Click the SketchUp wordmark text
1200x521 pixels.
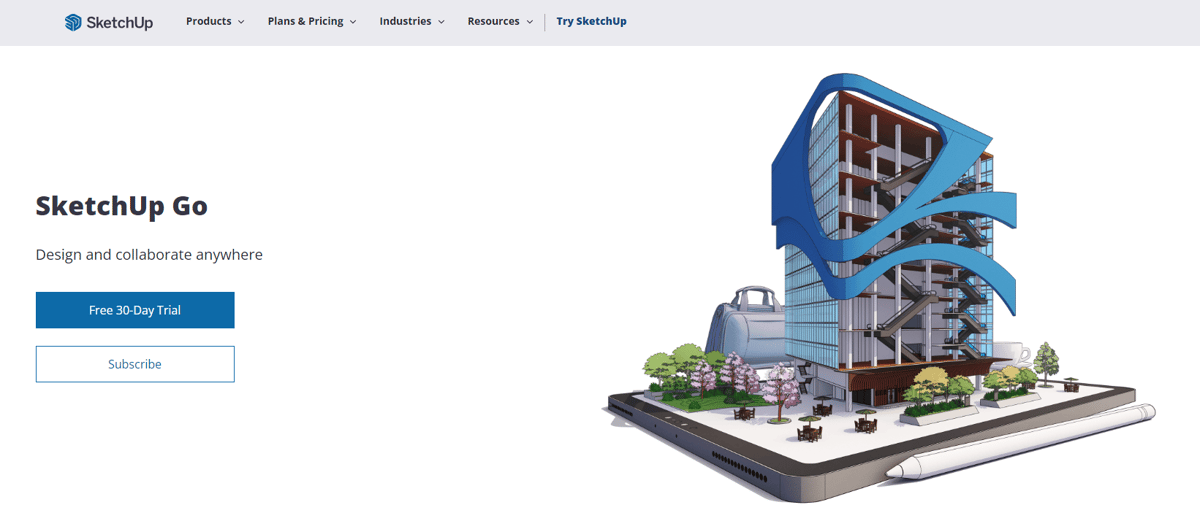point(119,22)
